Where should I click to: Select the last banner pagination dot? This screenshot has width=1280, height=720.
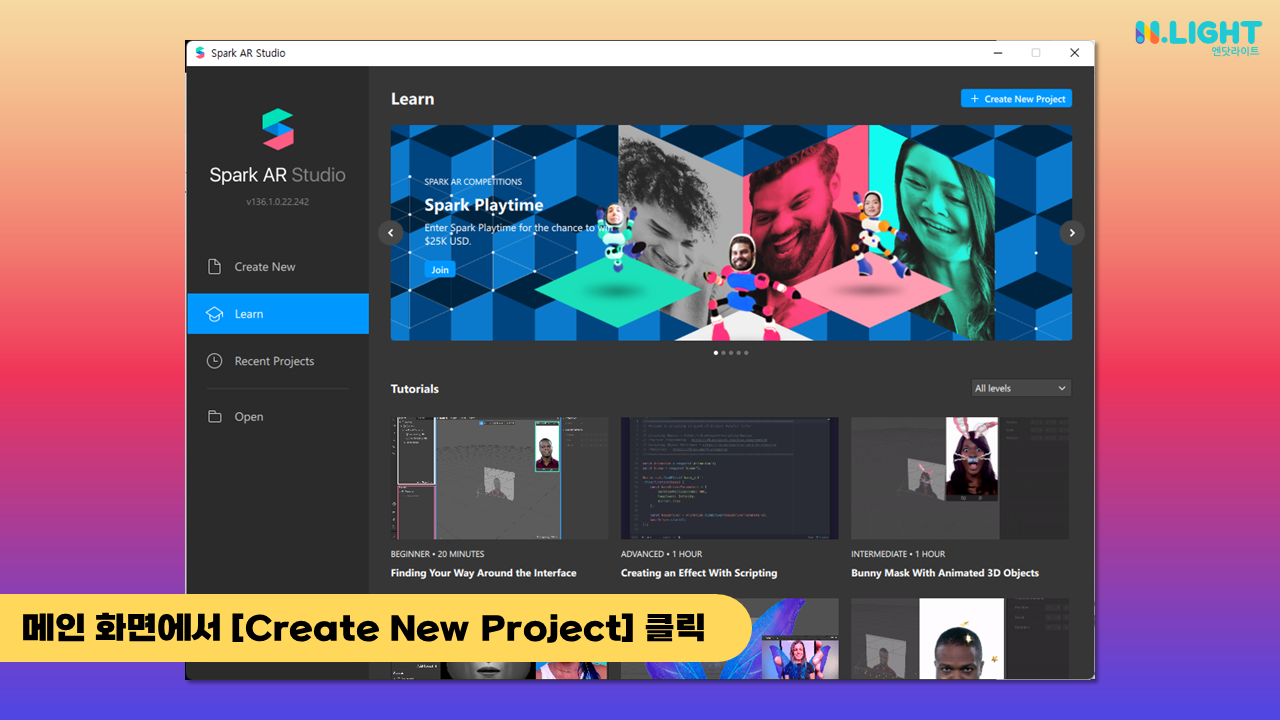[x=746, y=353]
